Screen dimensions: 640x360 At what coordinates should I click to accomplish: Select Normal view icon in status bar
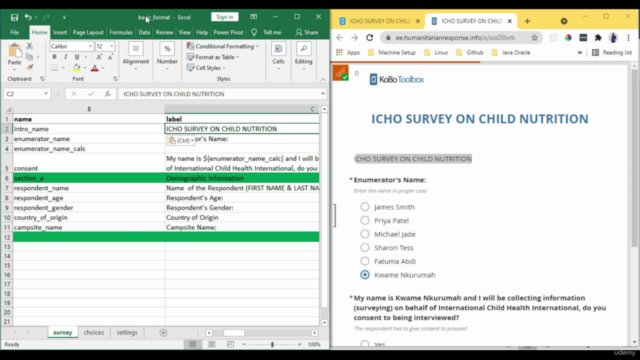click(193, 344)
